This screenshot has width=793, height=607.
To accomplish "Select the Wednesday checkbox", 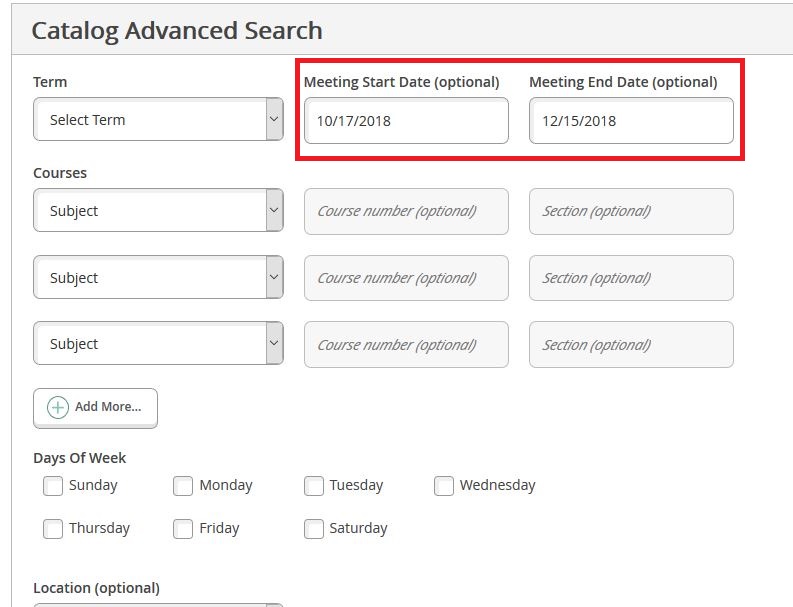I will [444, 486].
